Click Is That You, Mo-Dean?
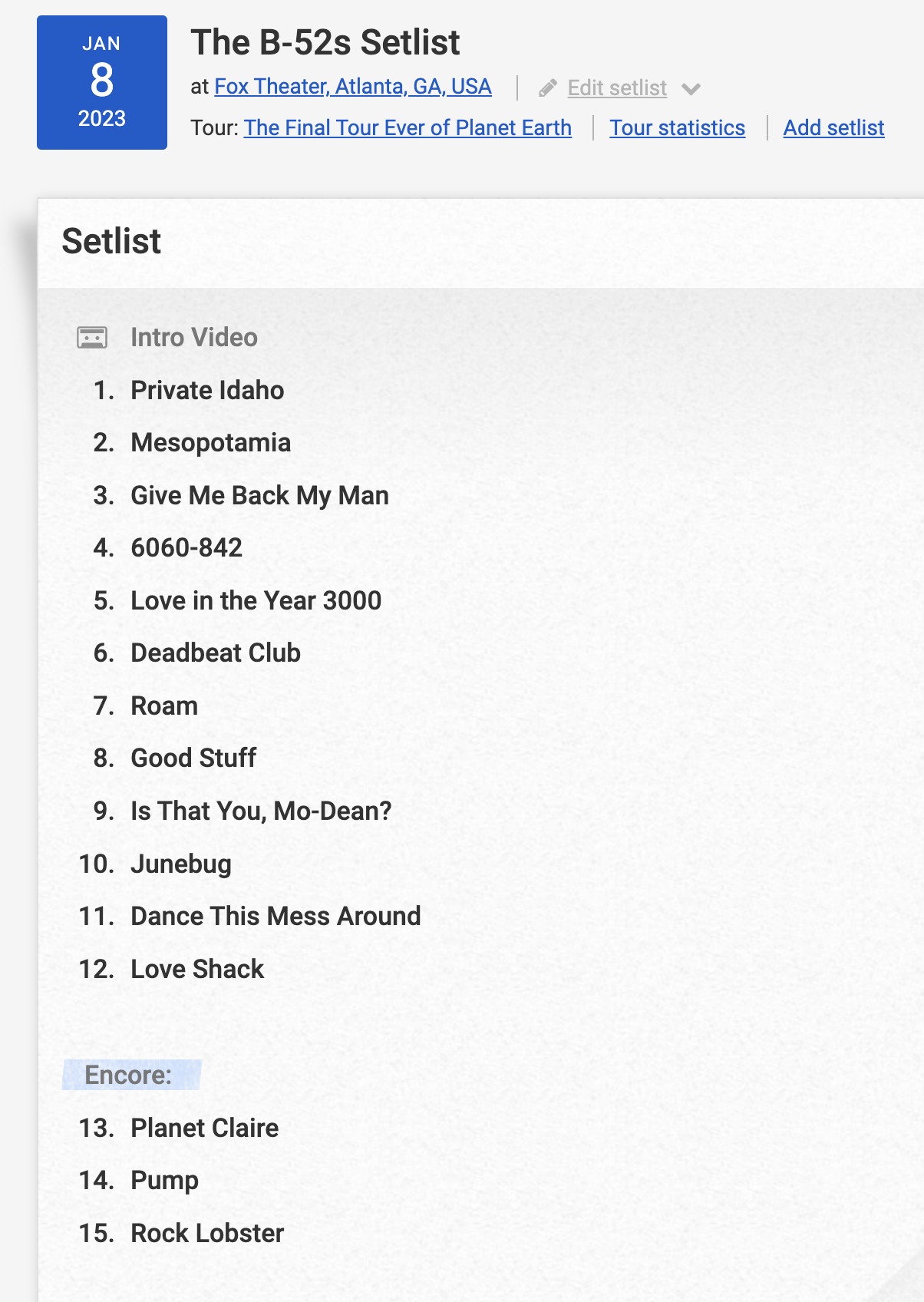 click(261, 811)
